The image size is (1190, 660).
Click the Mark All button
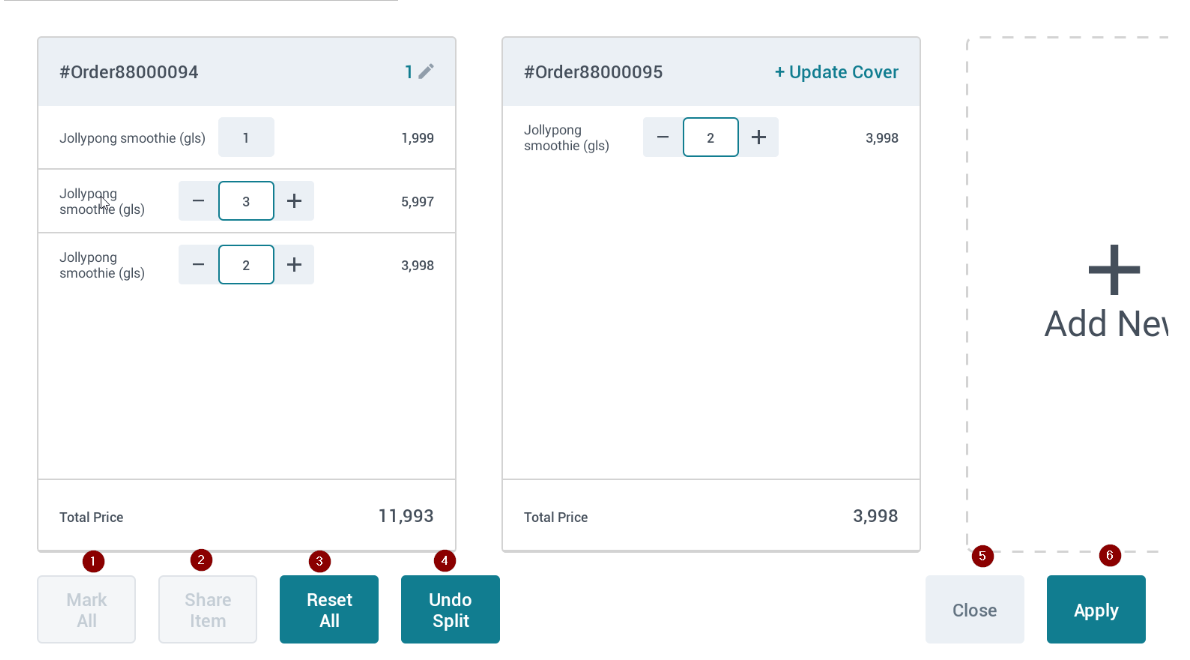(87, 610)
